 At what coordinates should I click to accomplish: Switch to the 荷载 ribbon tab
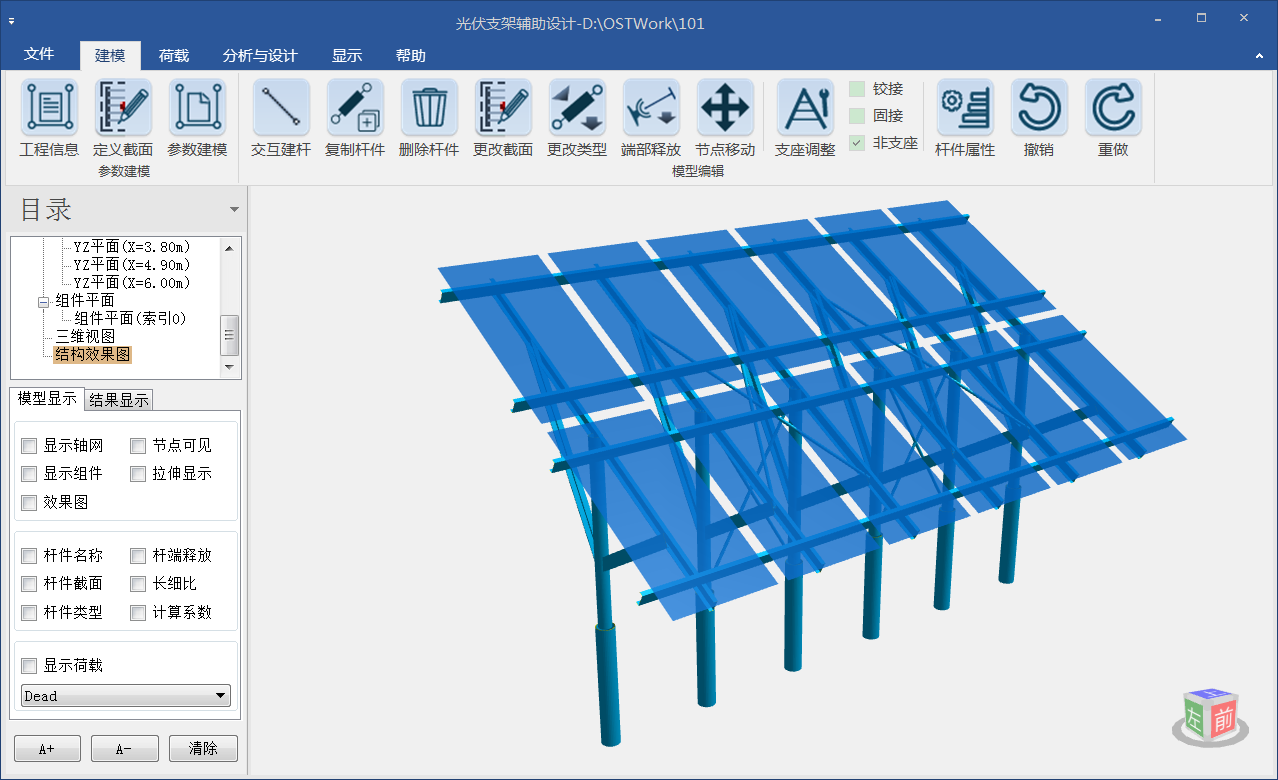[174, 56]
